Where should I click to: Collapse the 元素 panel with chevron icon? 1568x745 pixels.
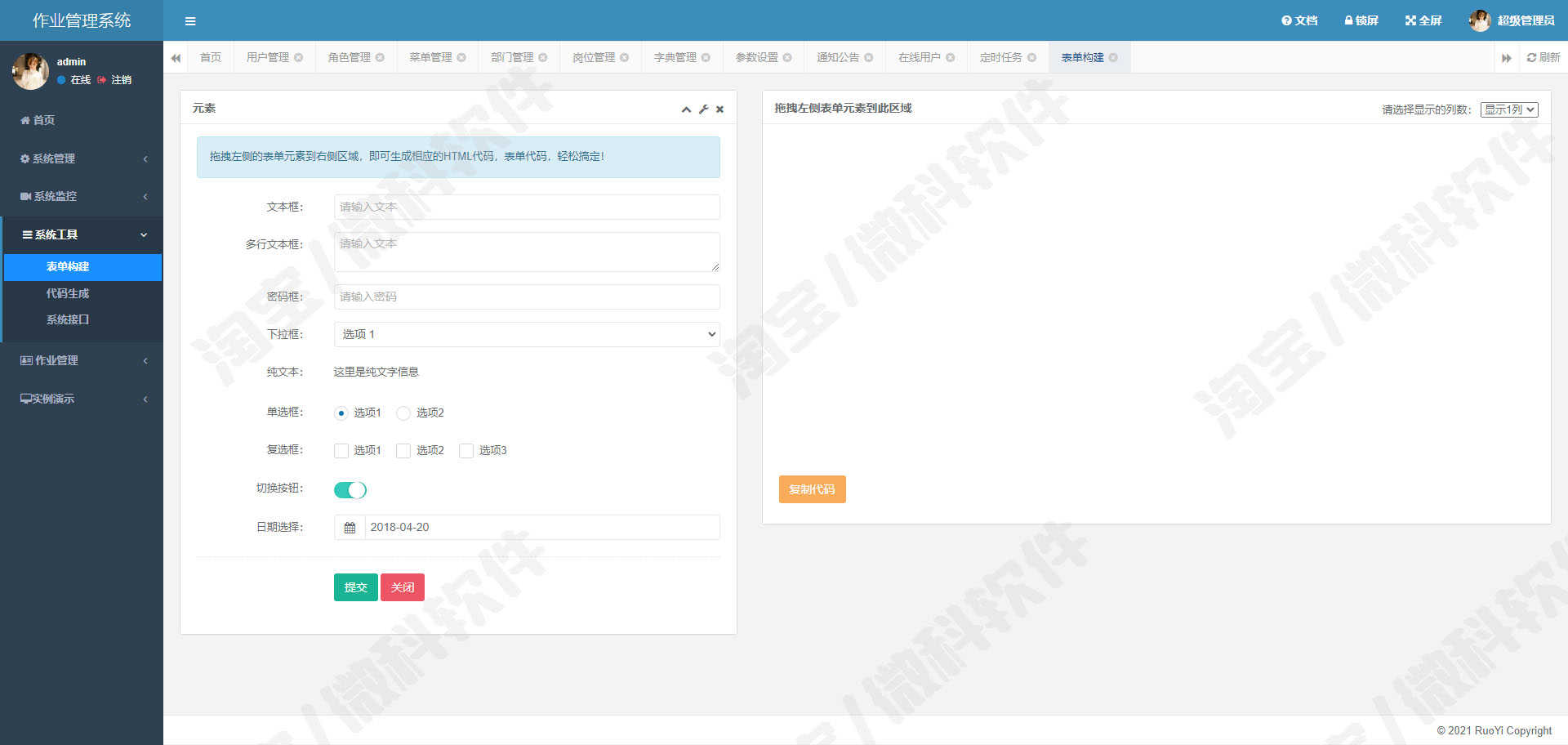click(686, 109)
